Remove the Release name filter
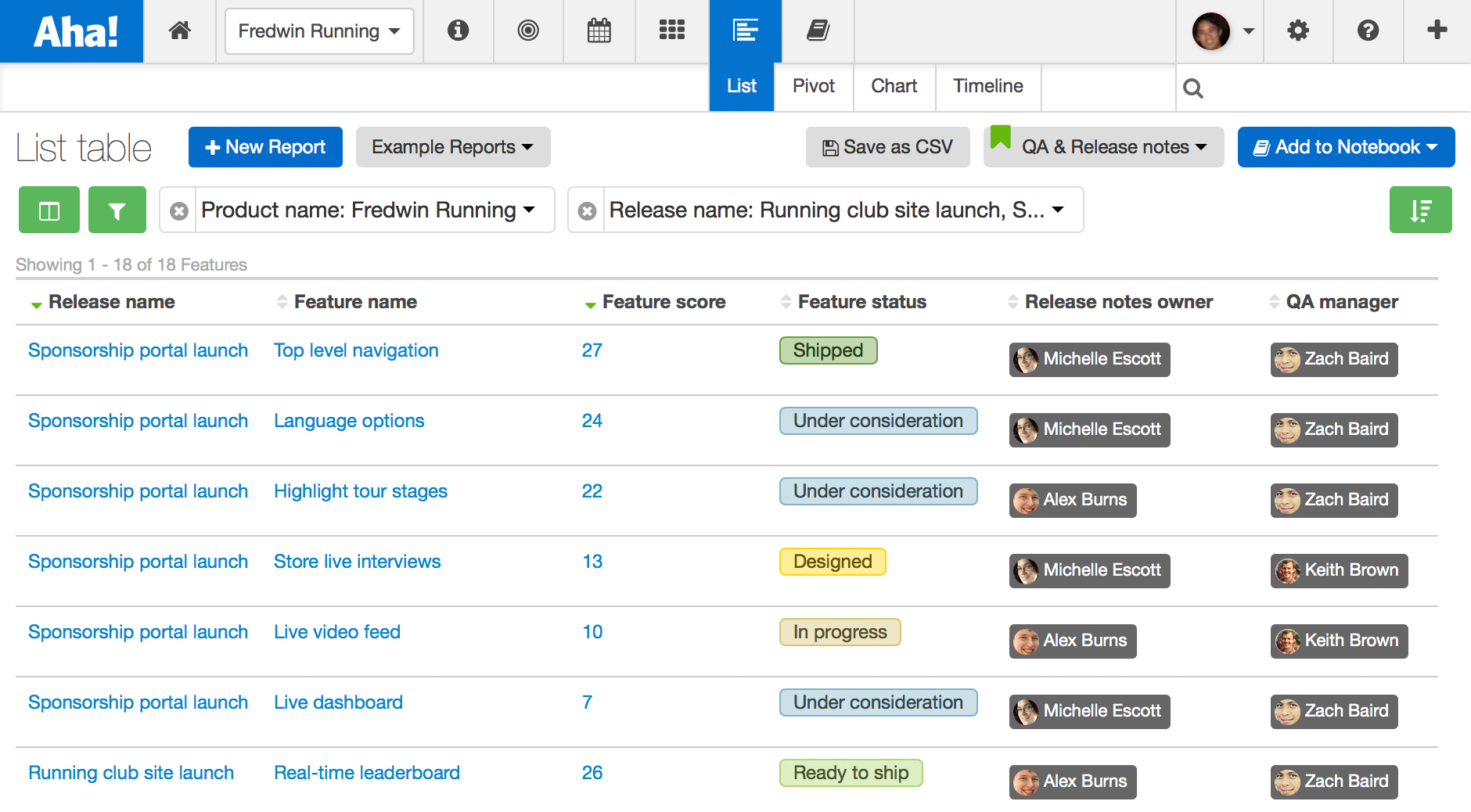Viewport: 1471px width, 812px height. (587, 210)
